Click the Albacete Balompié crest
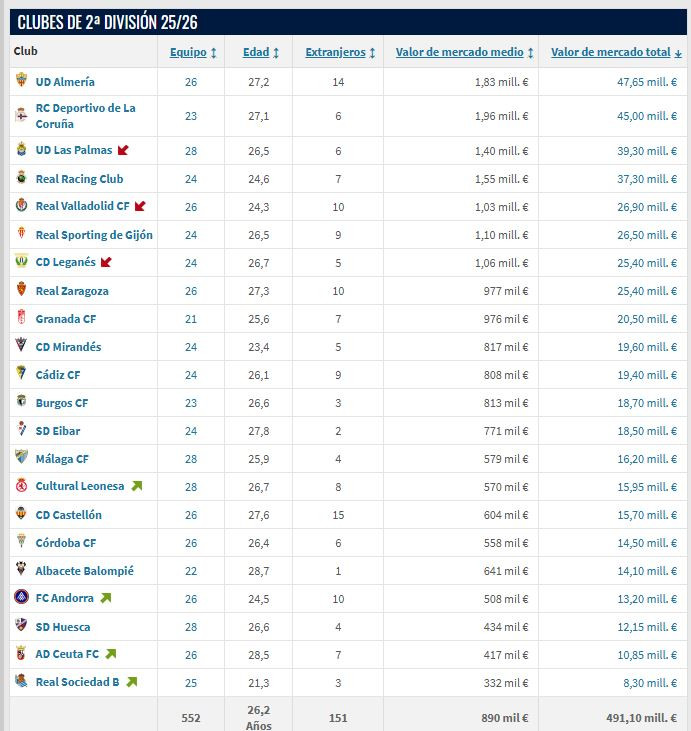This screenshot has height=731, width=691. (21, 569)
